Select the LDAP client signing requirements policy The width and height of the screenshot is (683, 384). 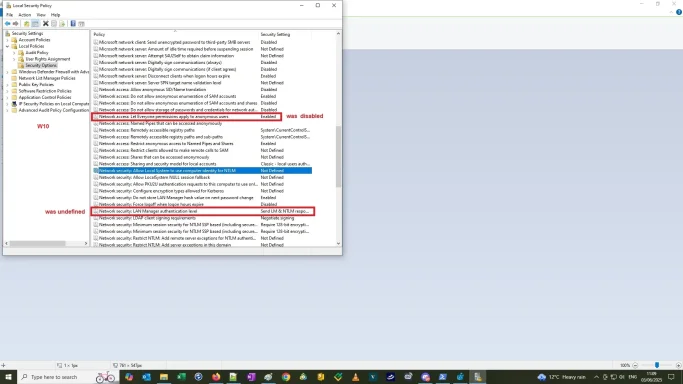(x=203, y=218)
